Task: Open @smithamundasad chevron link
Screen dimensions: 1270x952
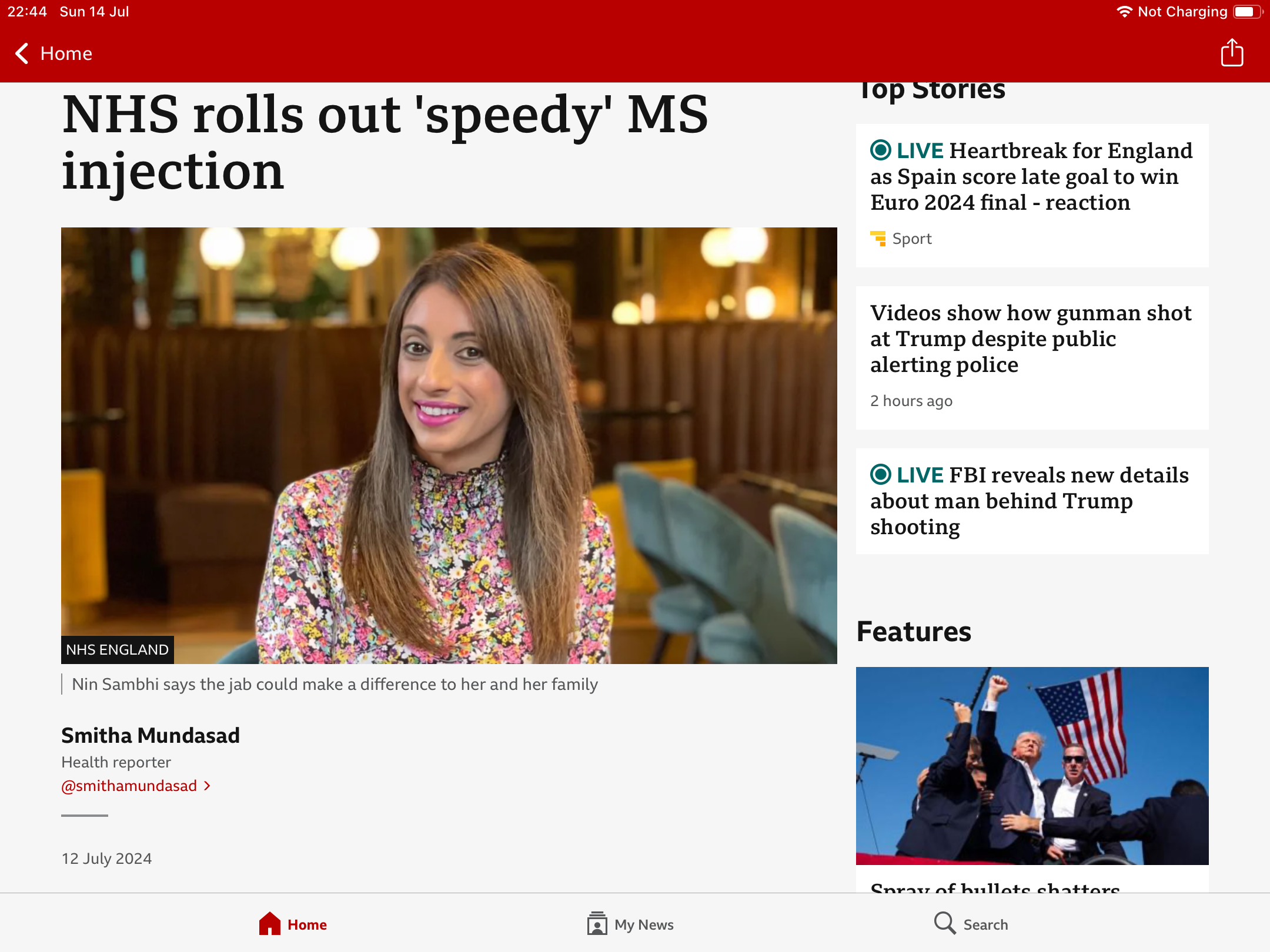Action: coord(207,786)
